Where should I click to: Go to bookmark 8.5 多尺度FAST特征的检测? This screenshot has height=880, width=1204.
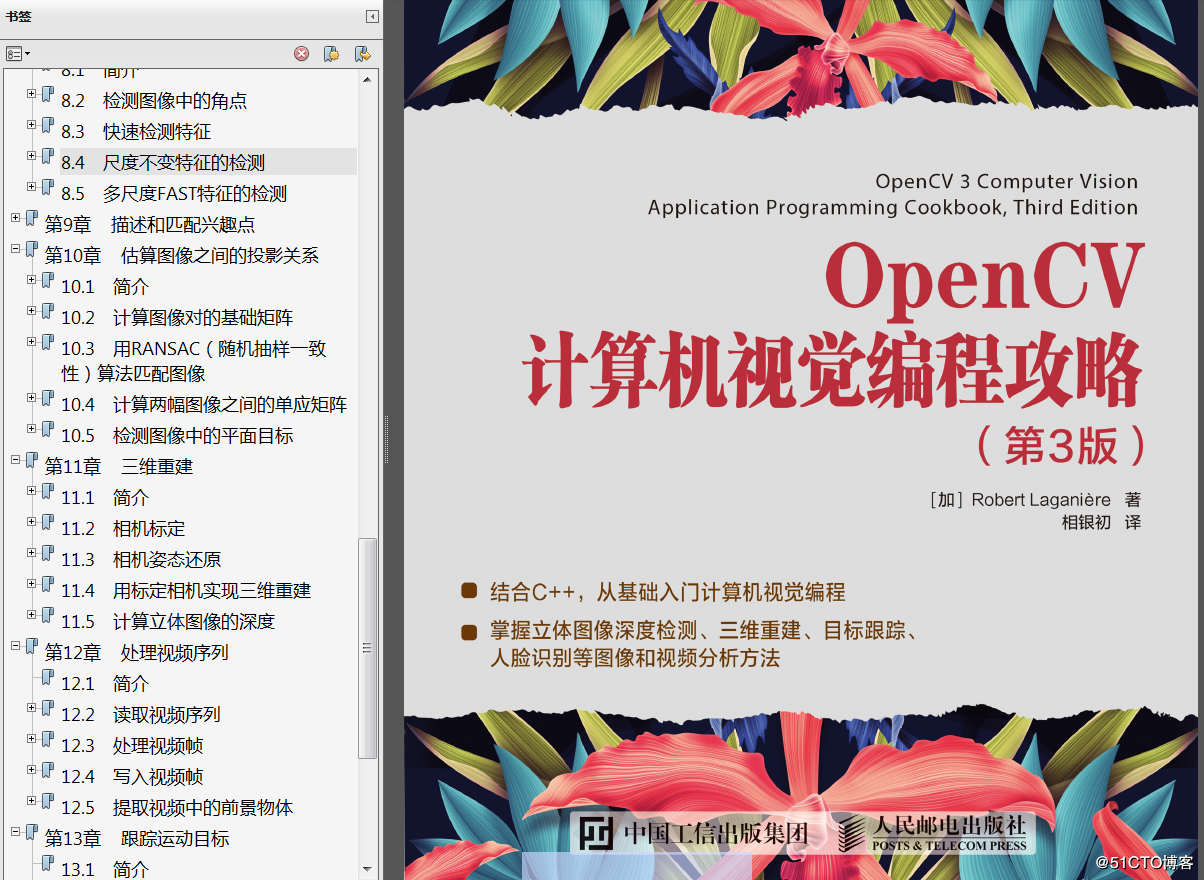(174, 193)
